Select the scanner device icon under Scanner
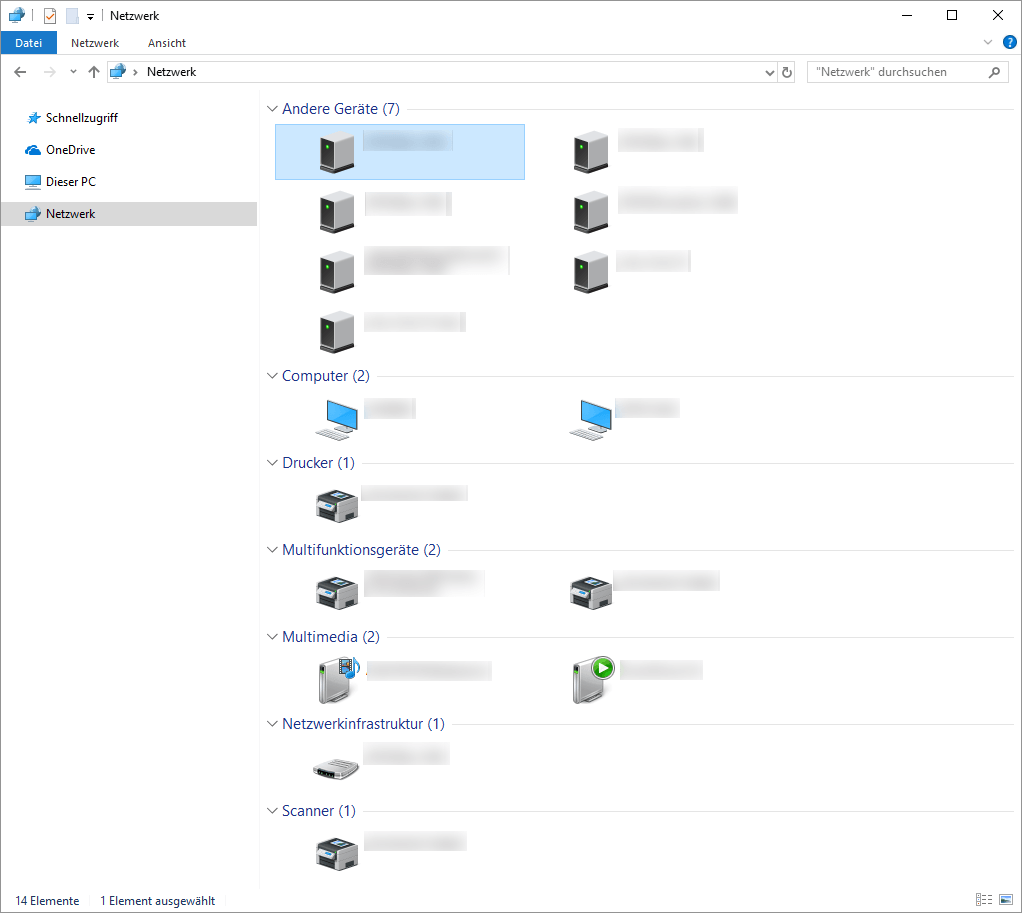 336,853
